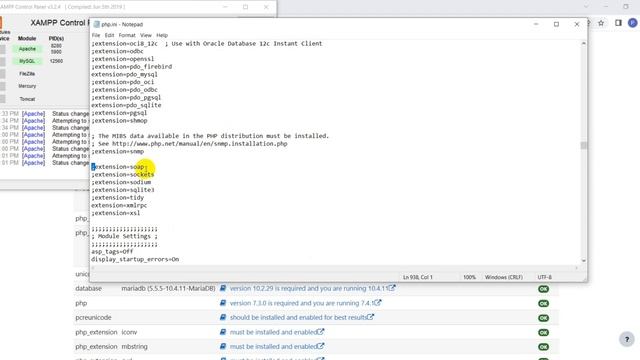Click the scroll-down arrow of Notepad's vertical scrollbar

click(x=584, y=260)
